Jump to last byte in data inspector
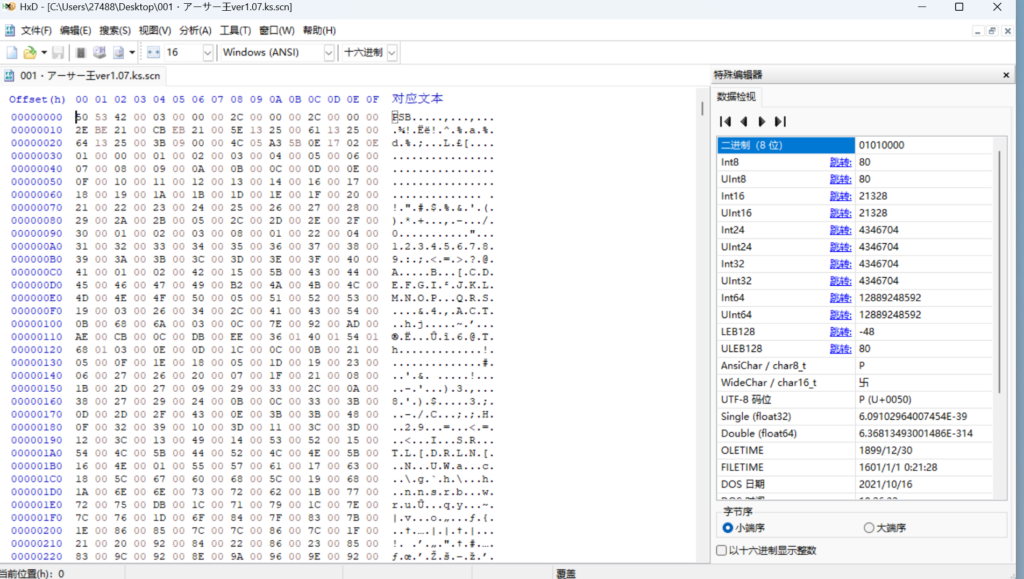1024x579 pixels. [x=780, y=121]
